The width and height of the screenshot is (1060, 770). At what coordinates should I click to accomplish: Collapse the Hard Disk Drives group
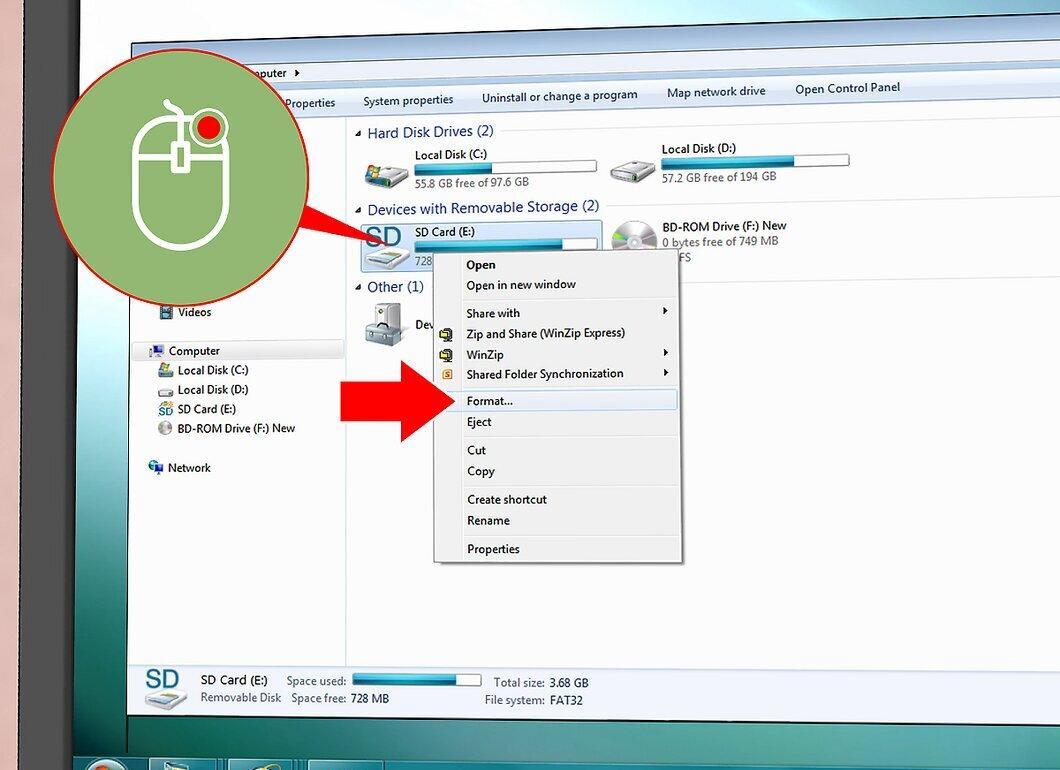pos(358,134)
